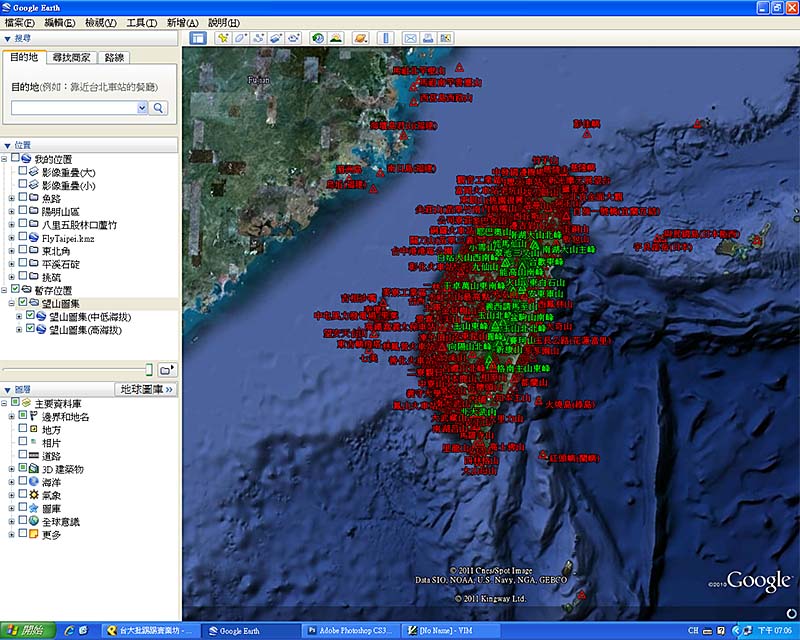Open the 檔案(F) menu
The width and height of the screenshot is (800, 640).
coord(19,23)
